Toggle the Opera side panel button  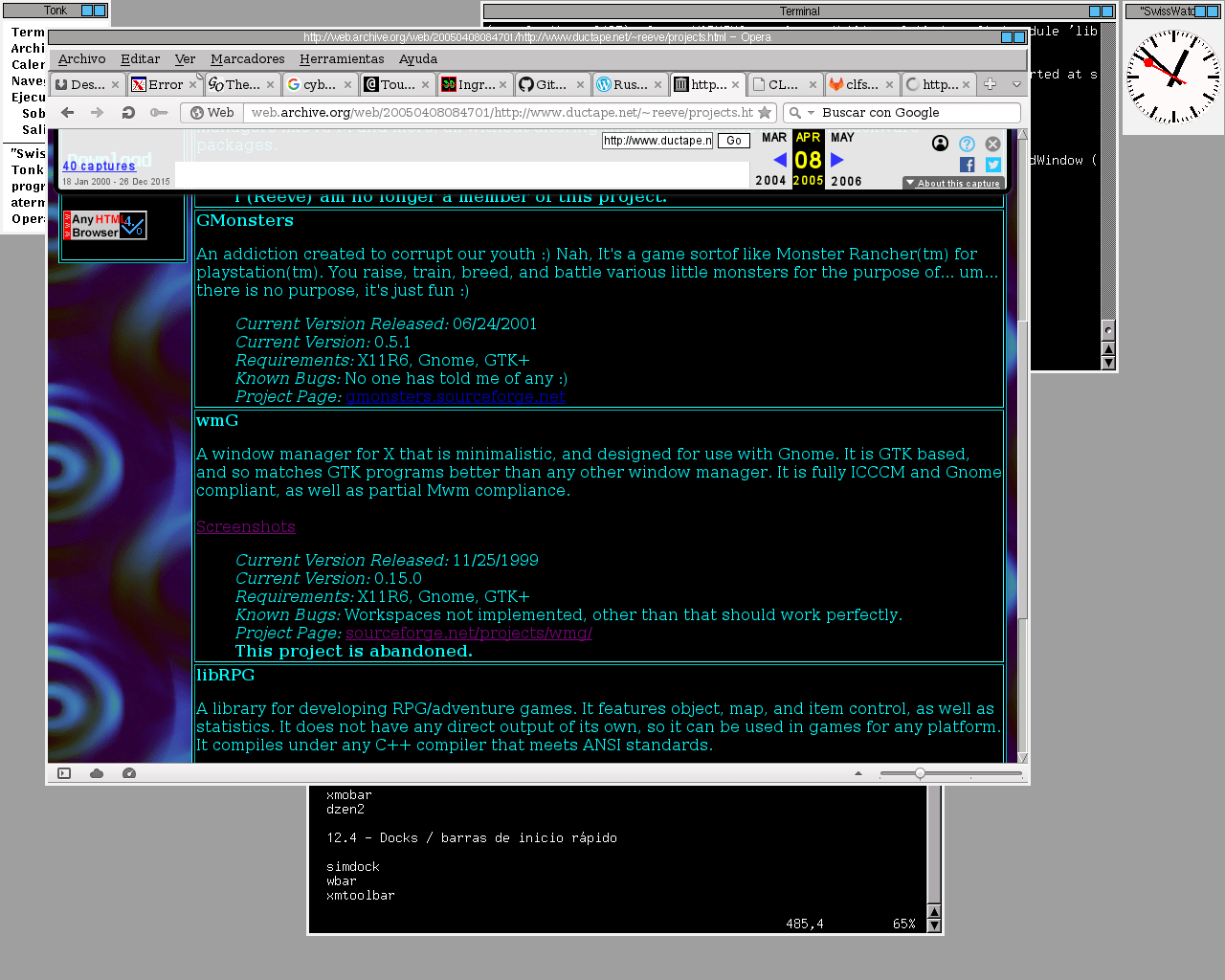64,773
